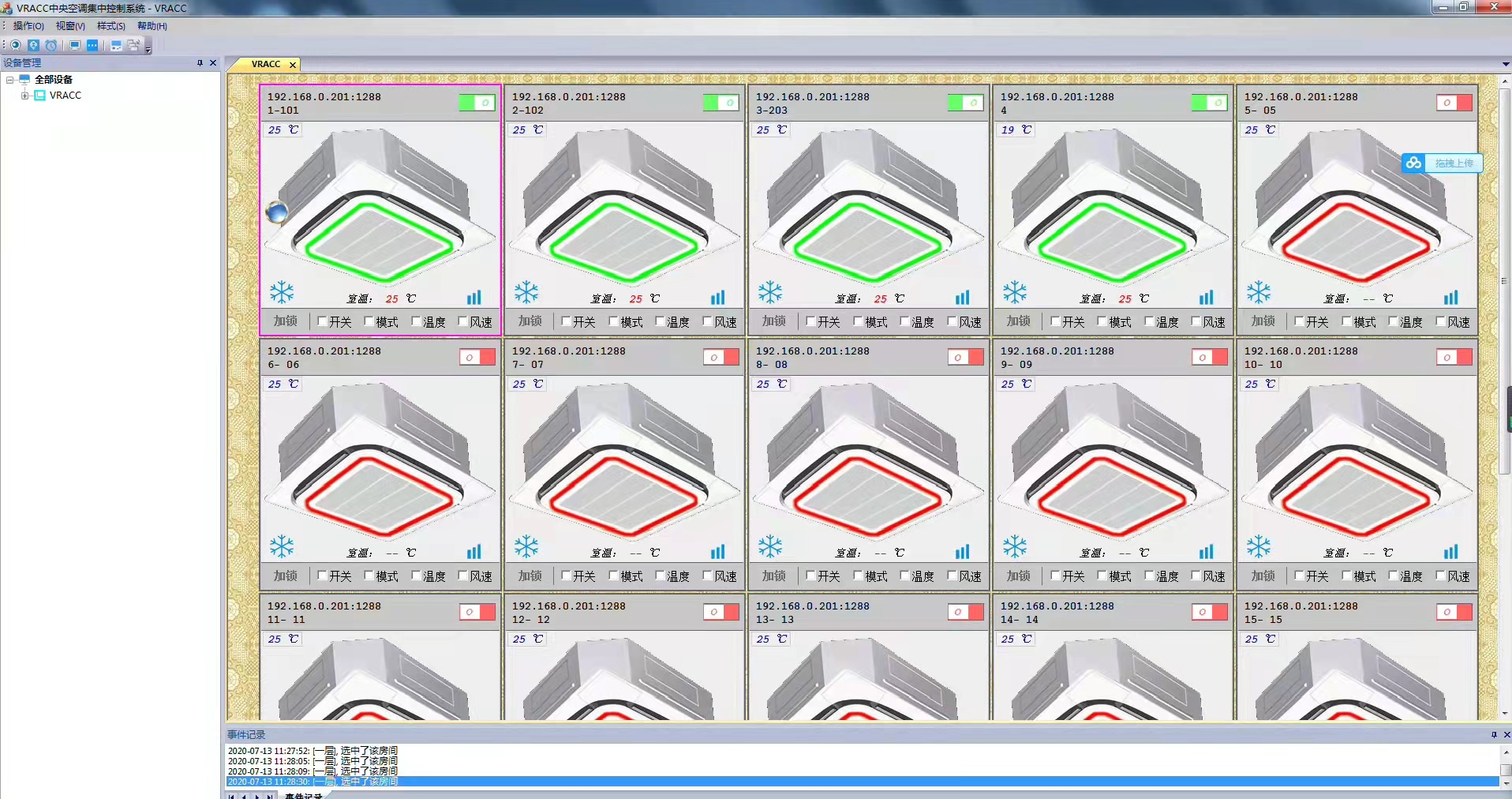Click the fan speed bars icon of unit 1-101
The width and height of the screenshot is (1512, 799).
pos(474,298)
